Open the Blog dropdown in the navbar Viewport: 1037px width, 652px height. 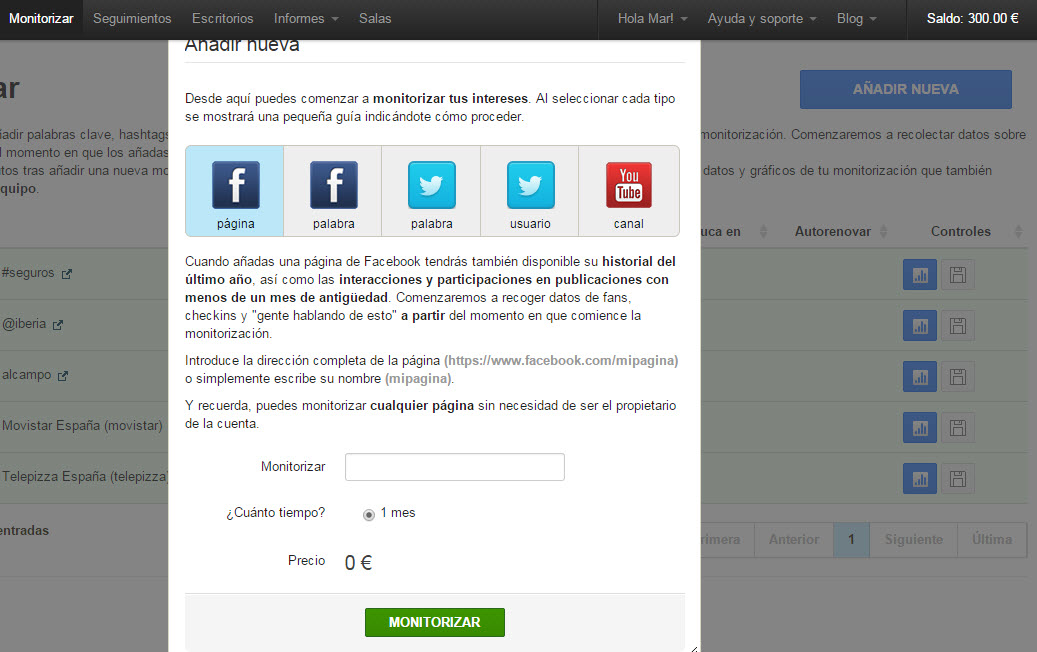[x=856, y=19]
